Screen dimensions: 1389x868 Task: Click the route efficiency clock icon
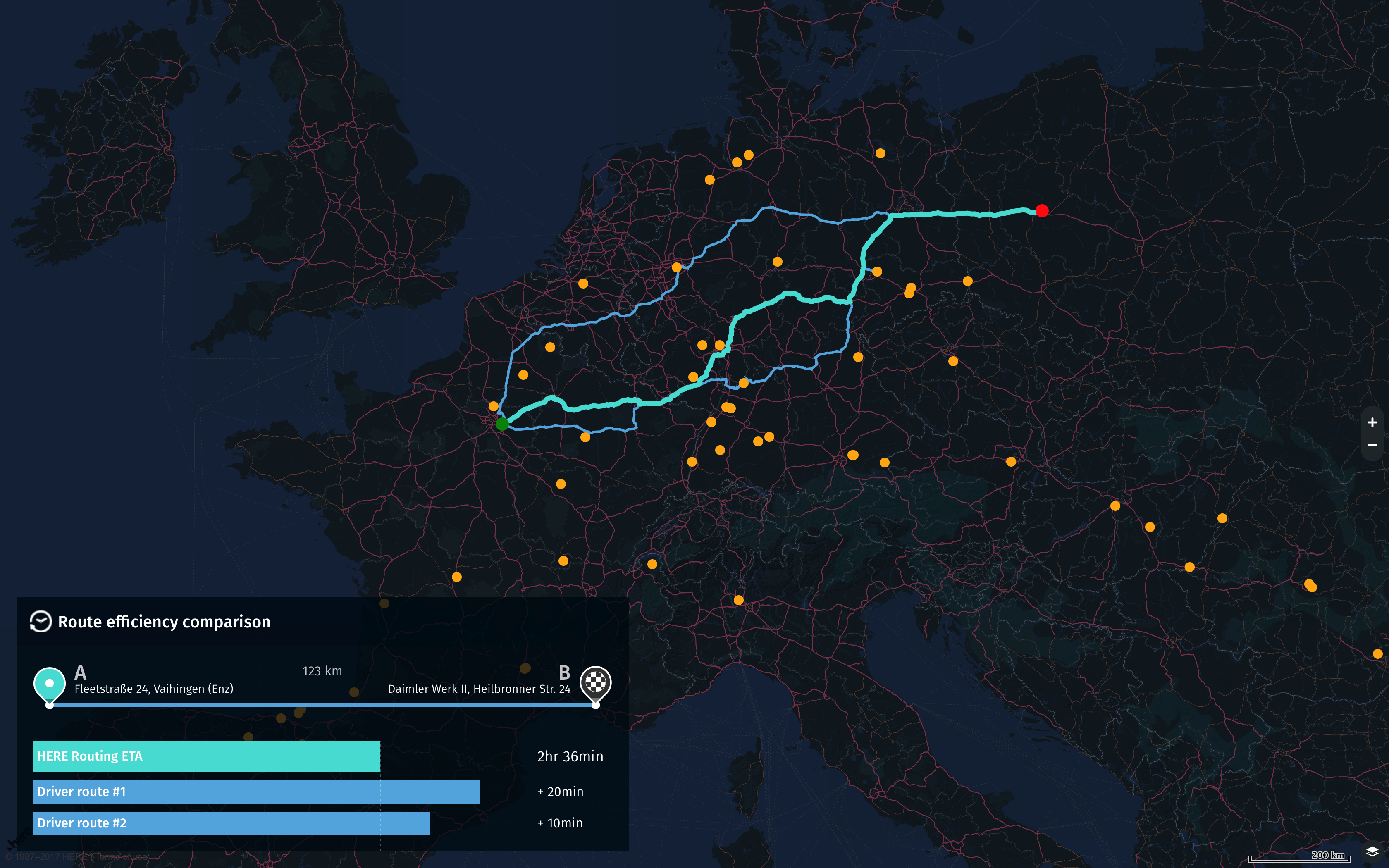[41, 622]
